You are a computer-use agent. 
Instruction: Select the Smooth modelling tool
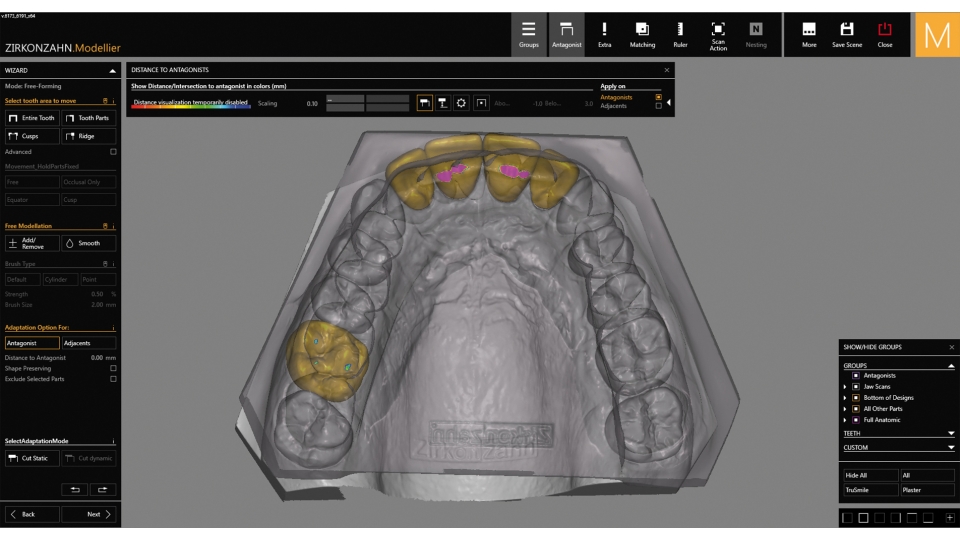[x=88, y=243]
